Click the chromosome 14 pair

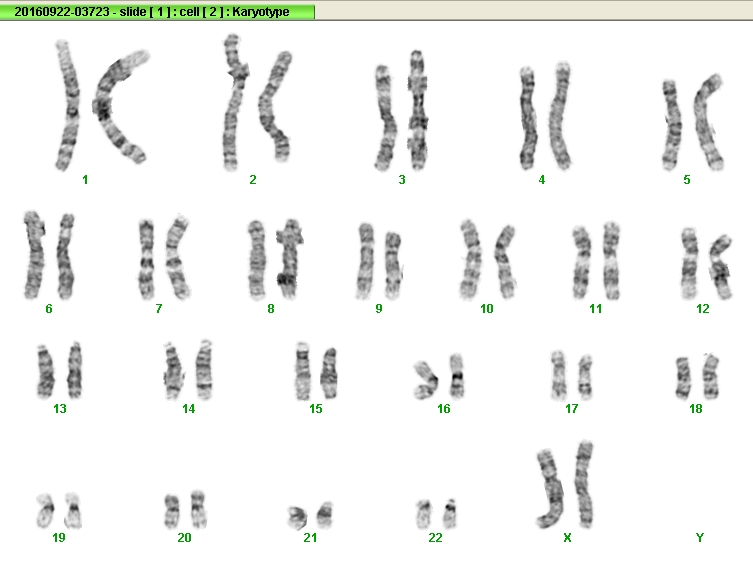coord(188,370)
